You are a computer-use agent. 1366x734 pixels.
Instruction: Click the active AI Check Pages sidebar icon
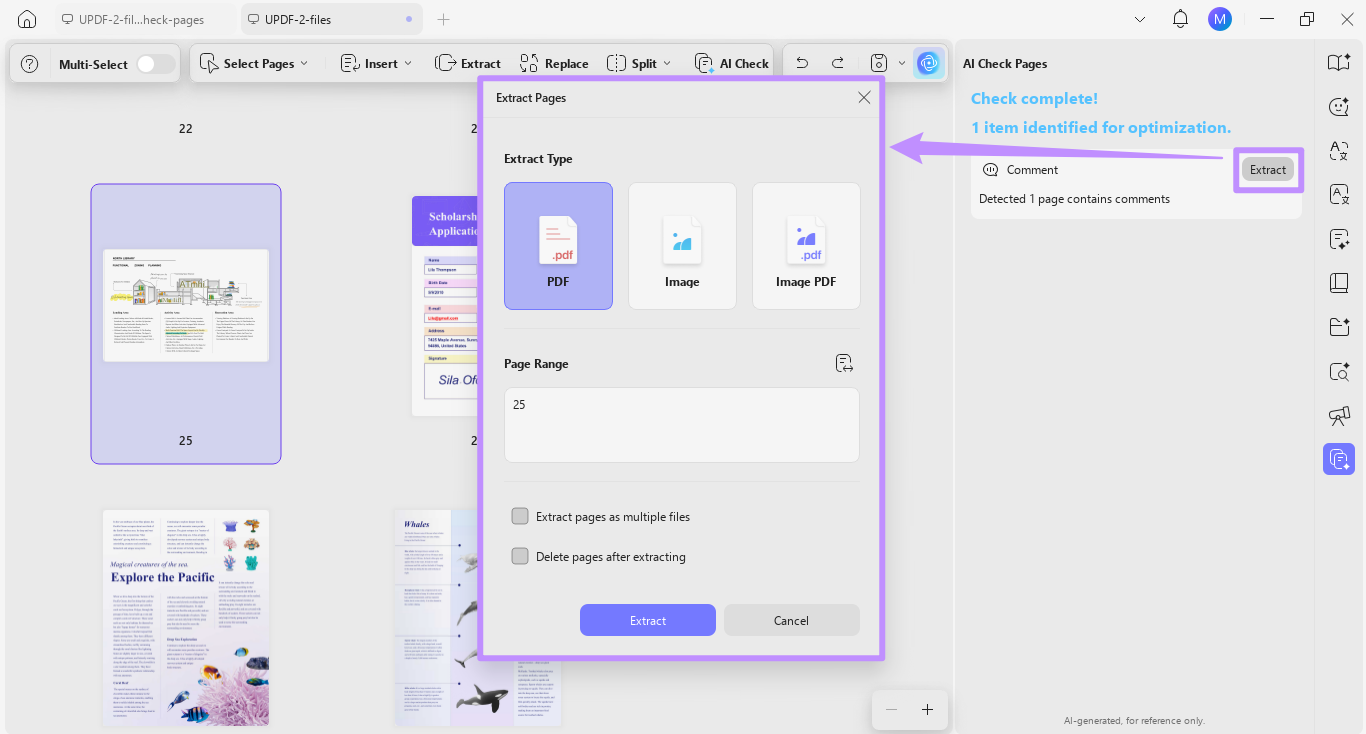tap(1339, 459)
